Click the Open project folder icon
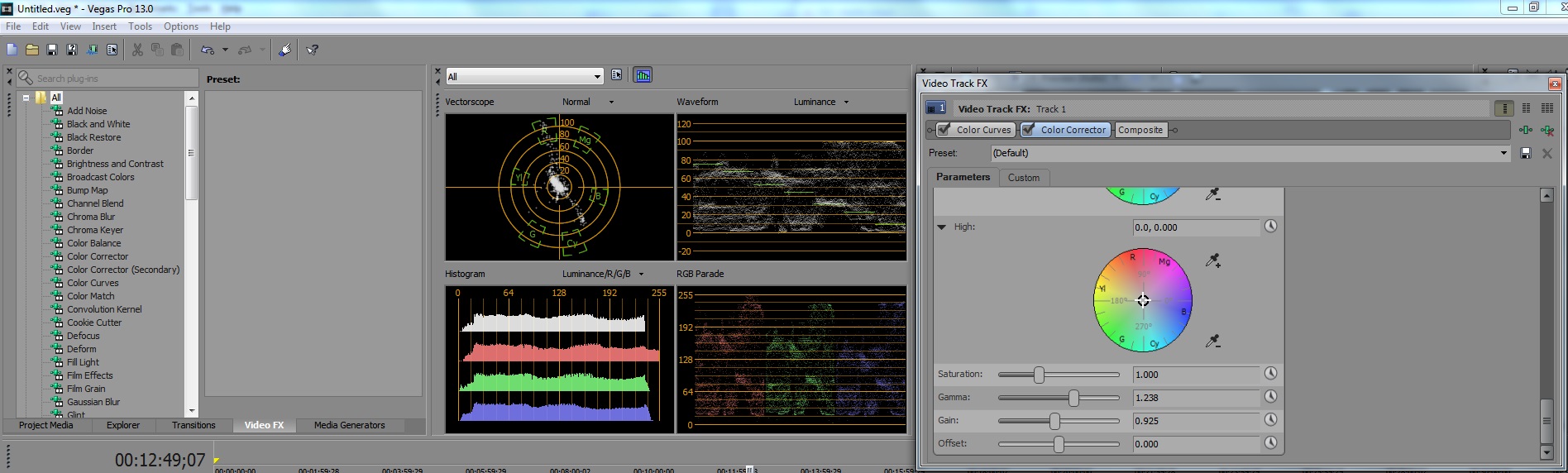Viewport: 1568px width, 473px height. click(32, 50)
